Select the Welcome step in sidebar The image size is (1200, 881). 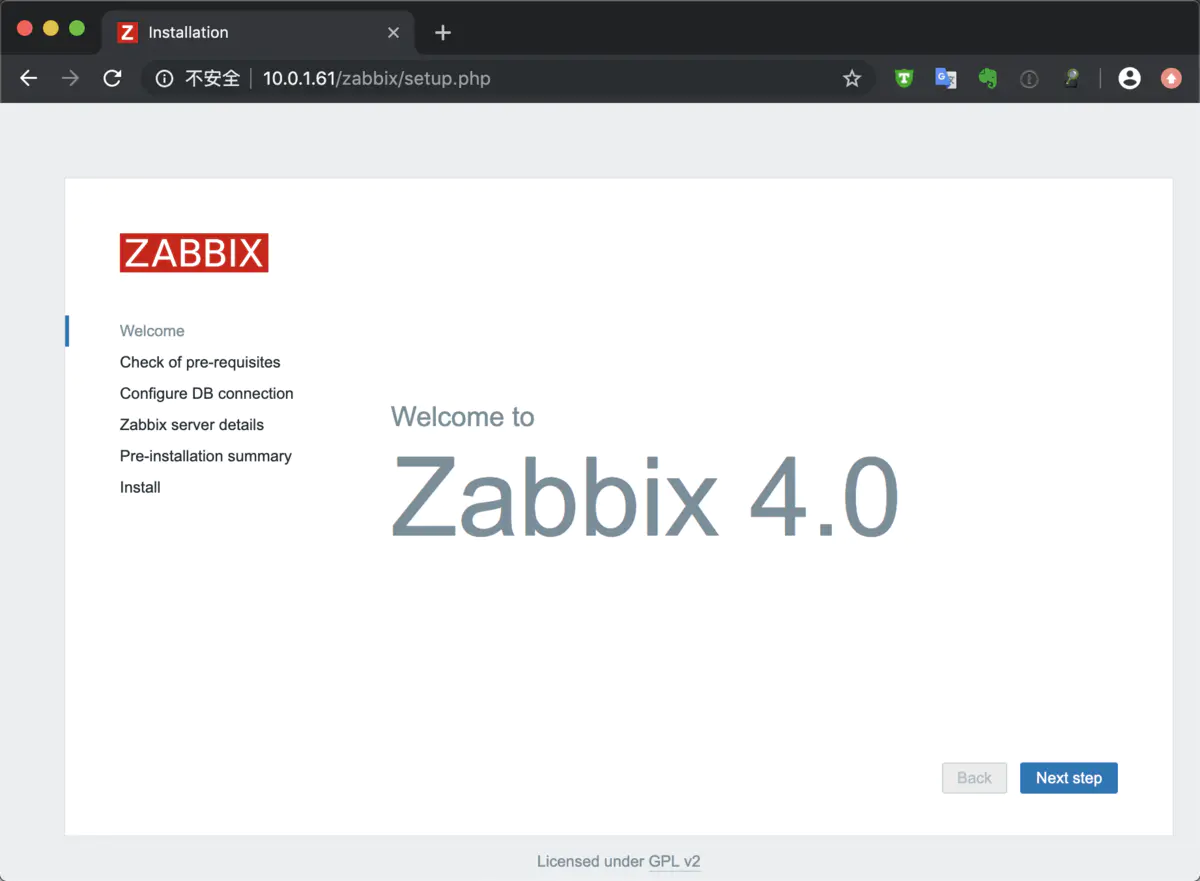coord(152,331)
